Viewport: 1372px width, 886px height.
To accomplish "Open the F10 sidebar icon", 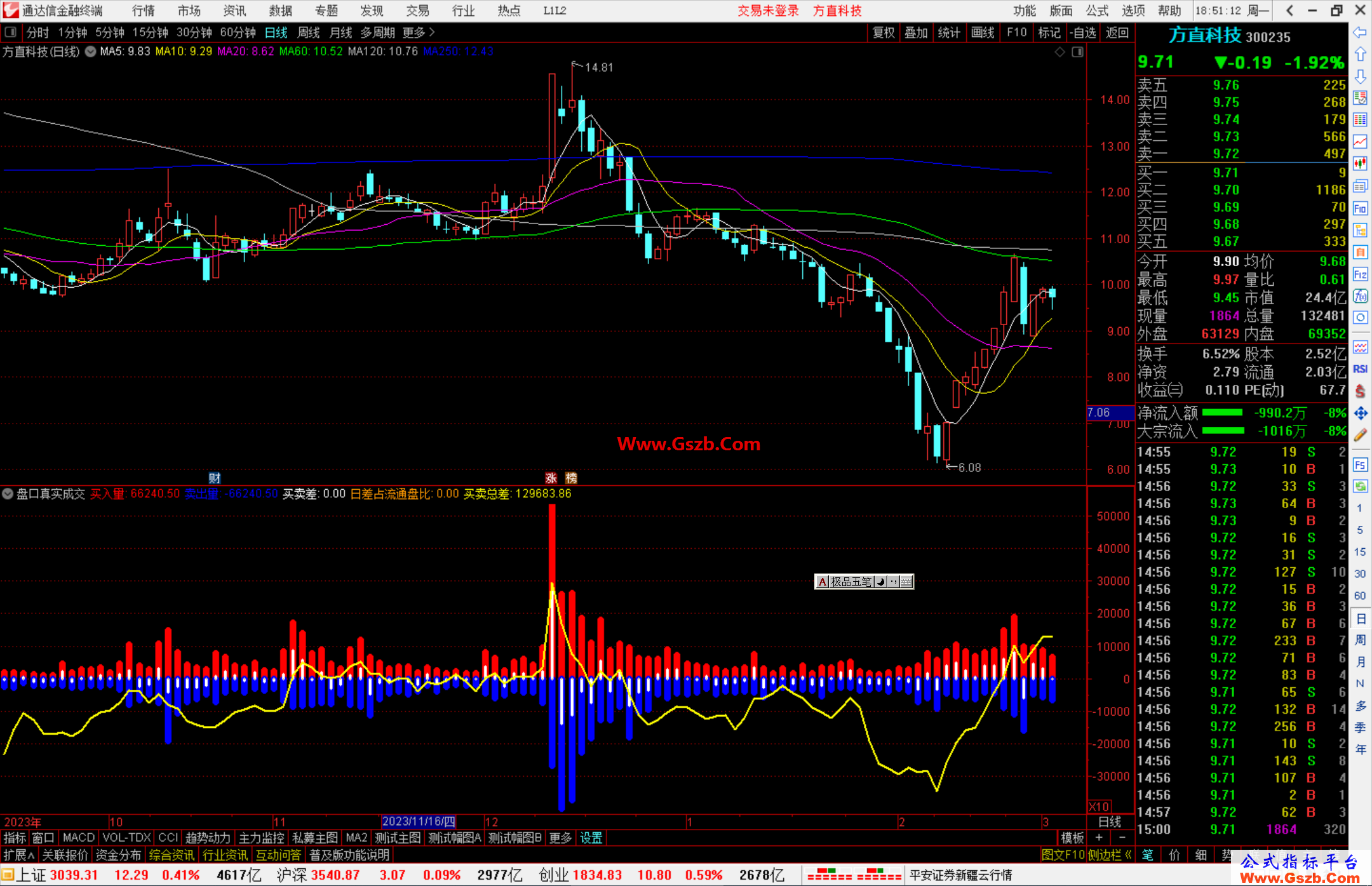I will [1360, 208].
